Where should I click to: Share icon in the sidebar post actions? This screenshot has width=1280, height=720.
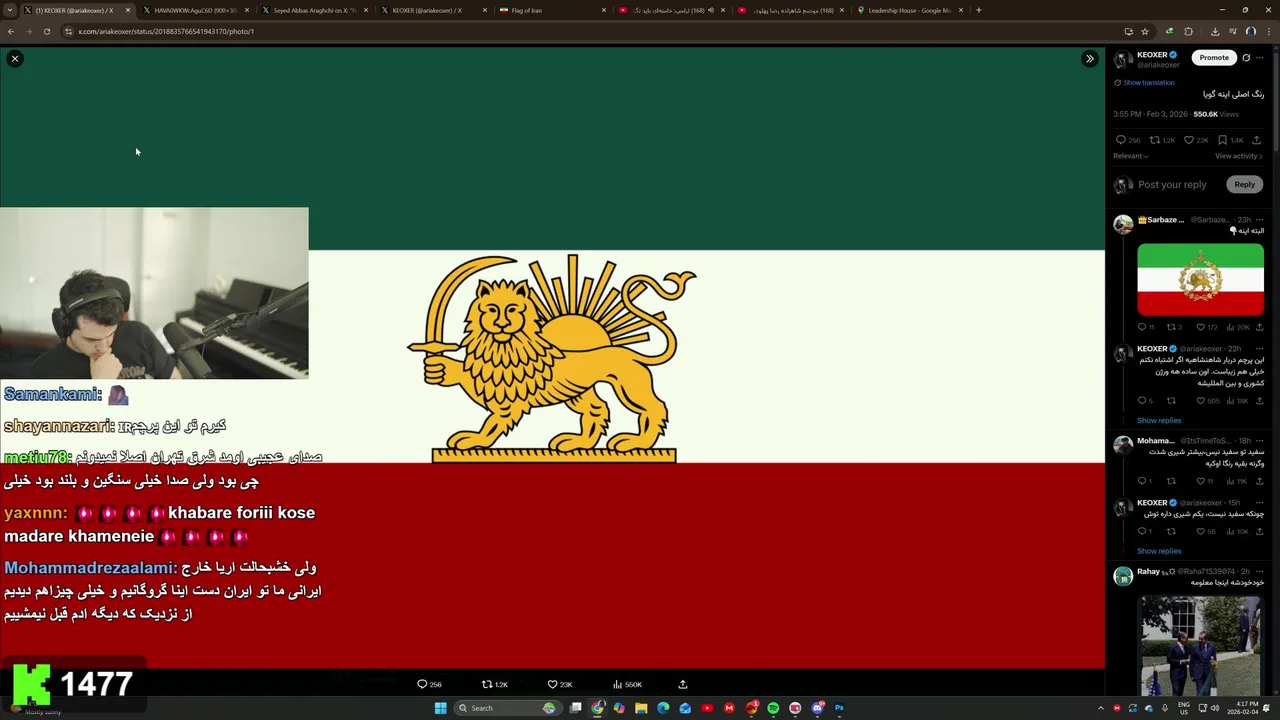click(1257, 140)
